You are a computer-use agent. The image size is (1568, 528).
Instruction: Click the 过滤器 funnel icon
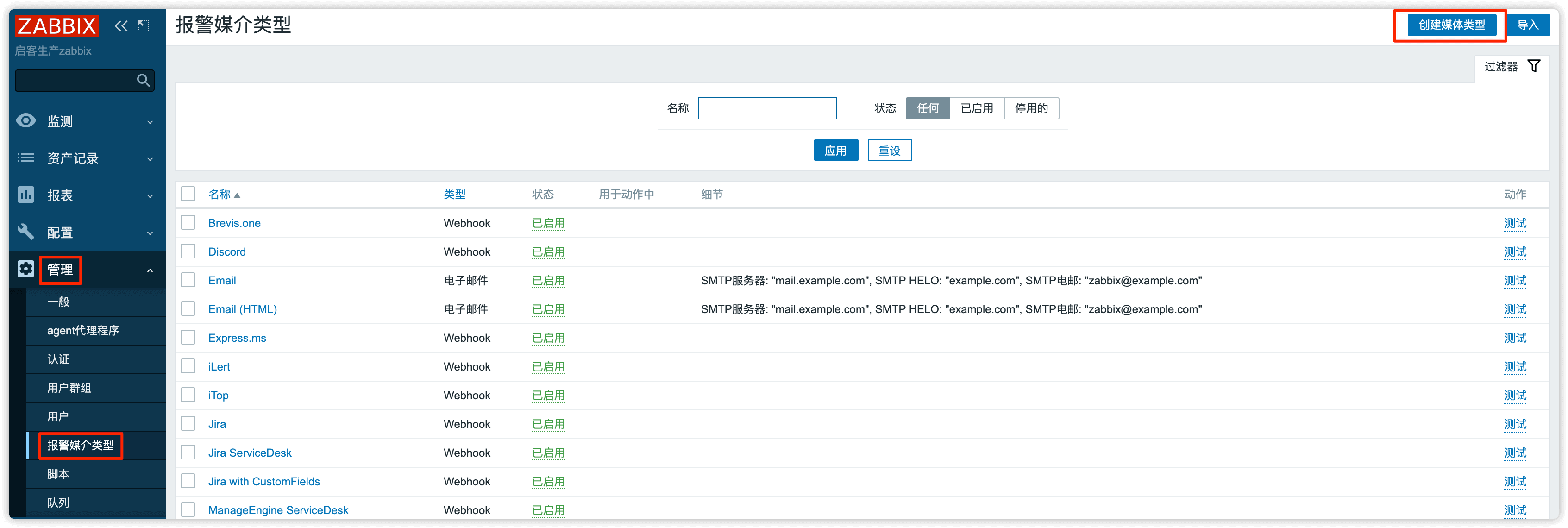(x=1534, y=66)
